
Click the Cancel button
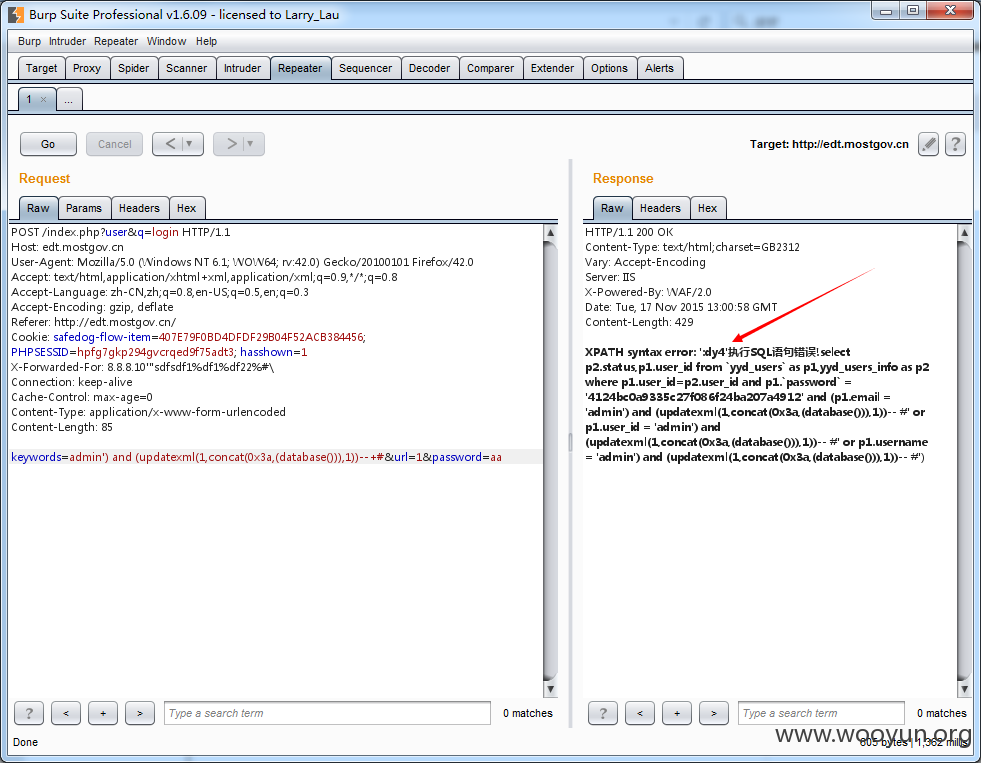[x=114, y=144]
